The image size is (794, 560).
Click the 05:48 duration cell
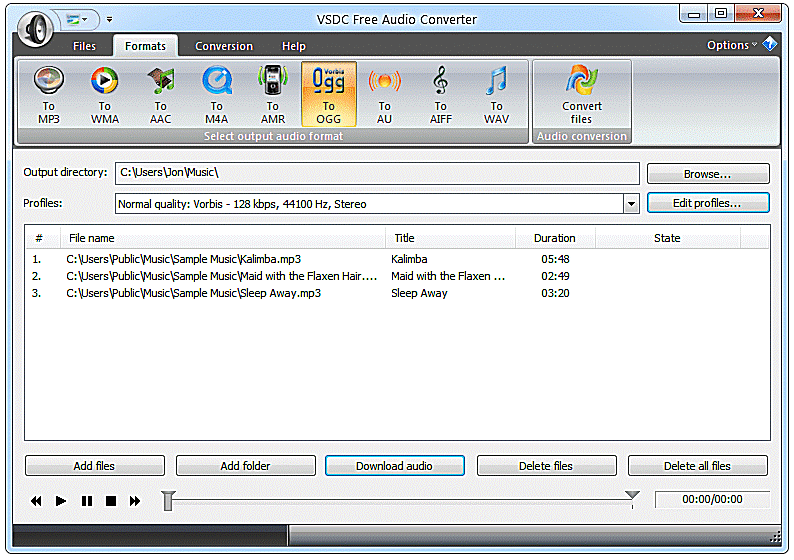(x=555, y=259)
